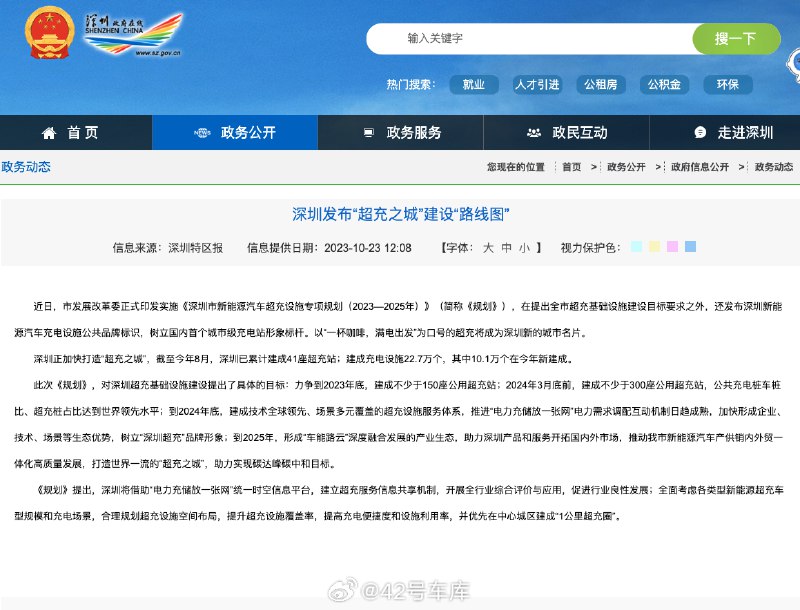Set font size to 中
Image resolution: width=800 pixels, height=610 pixels.
506,248
